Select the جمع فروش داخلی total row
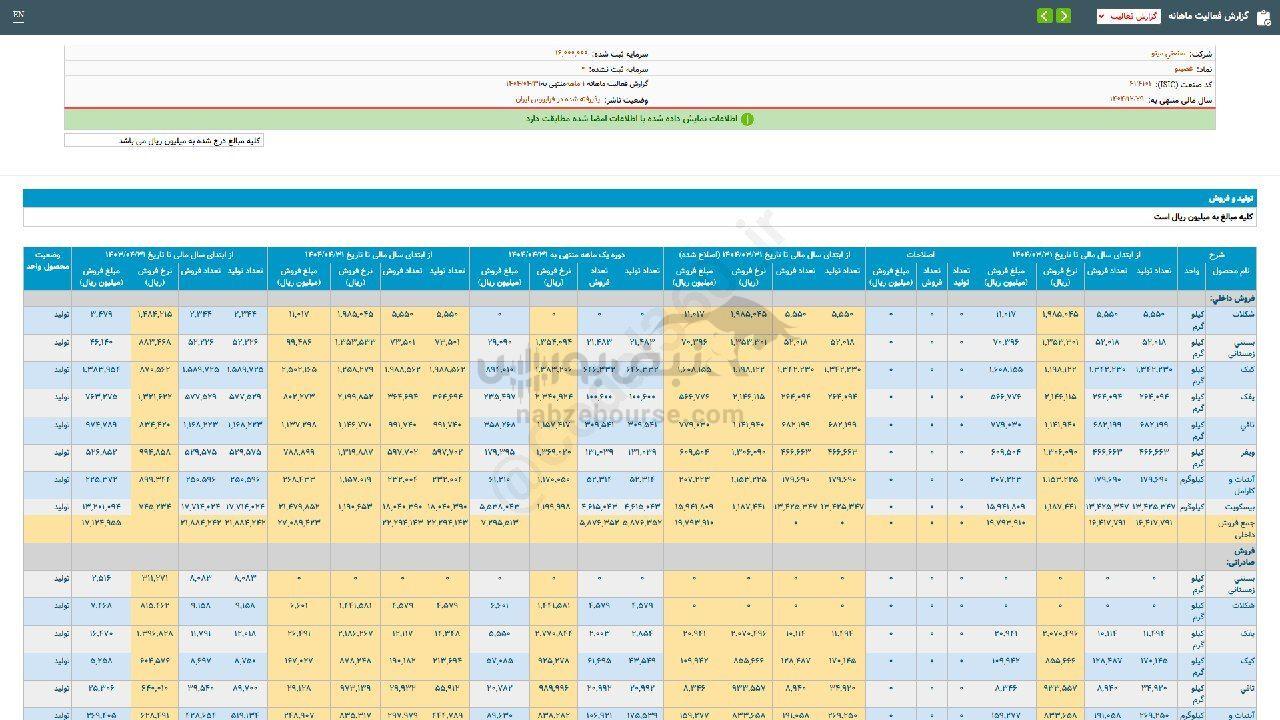The height and width of the screenshot is (720, 1280). (x=640, y=529)
